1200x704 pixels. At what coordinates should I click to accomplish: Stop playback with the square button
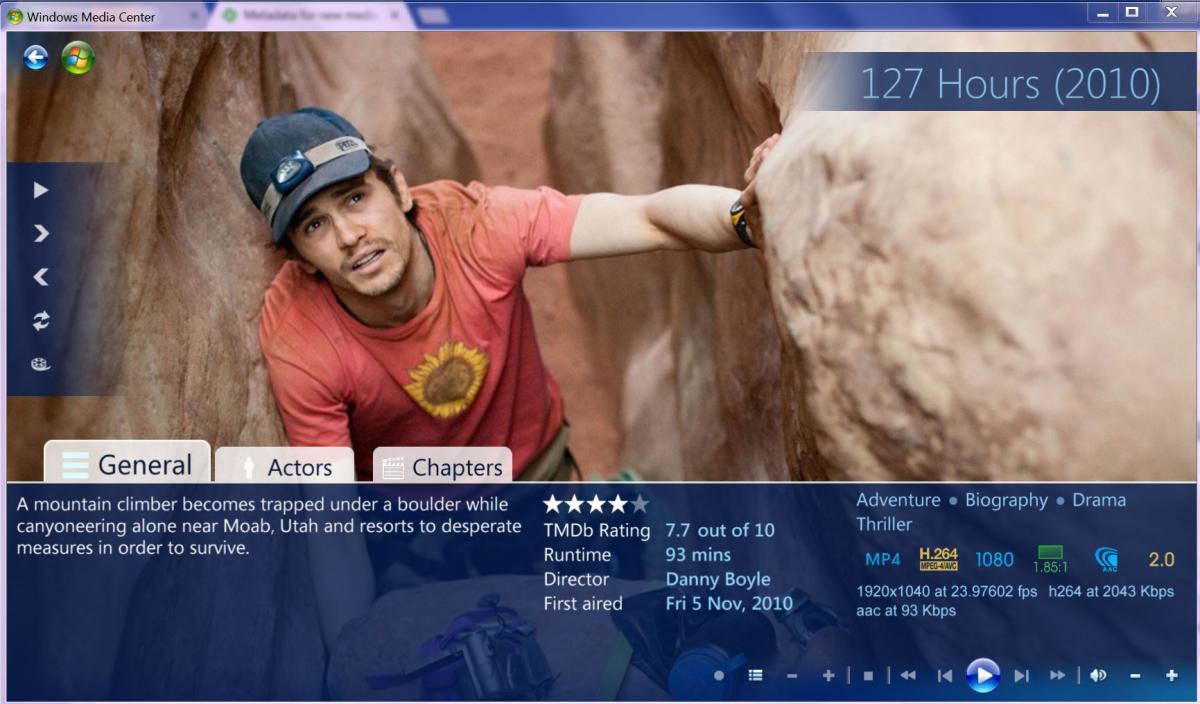(868, 676)
